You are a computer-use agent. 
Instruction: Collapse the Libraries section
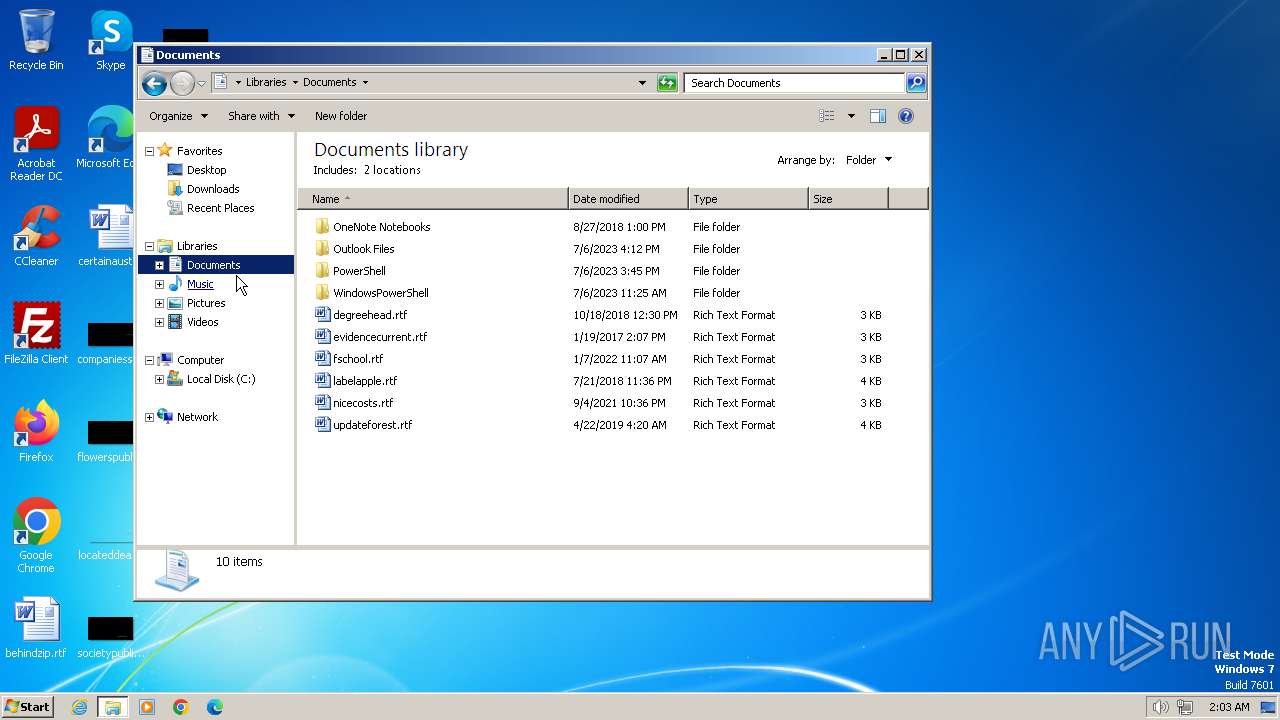[149, 246]
